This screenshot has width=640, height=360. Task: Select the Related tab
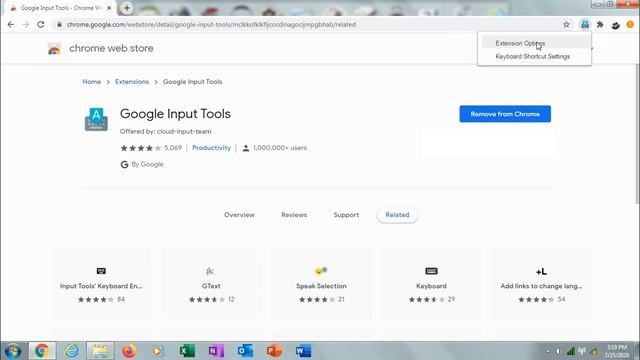[397, 215]
